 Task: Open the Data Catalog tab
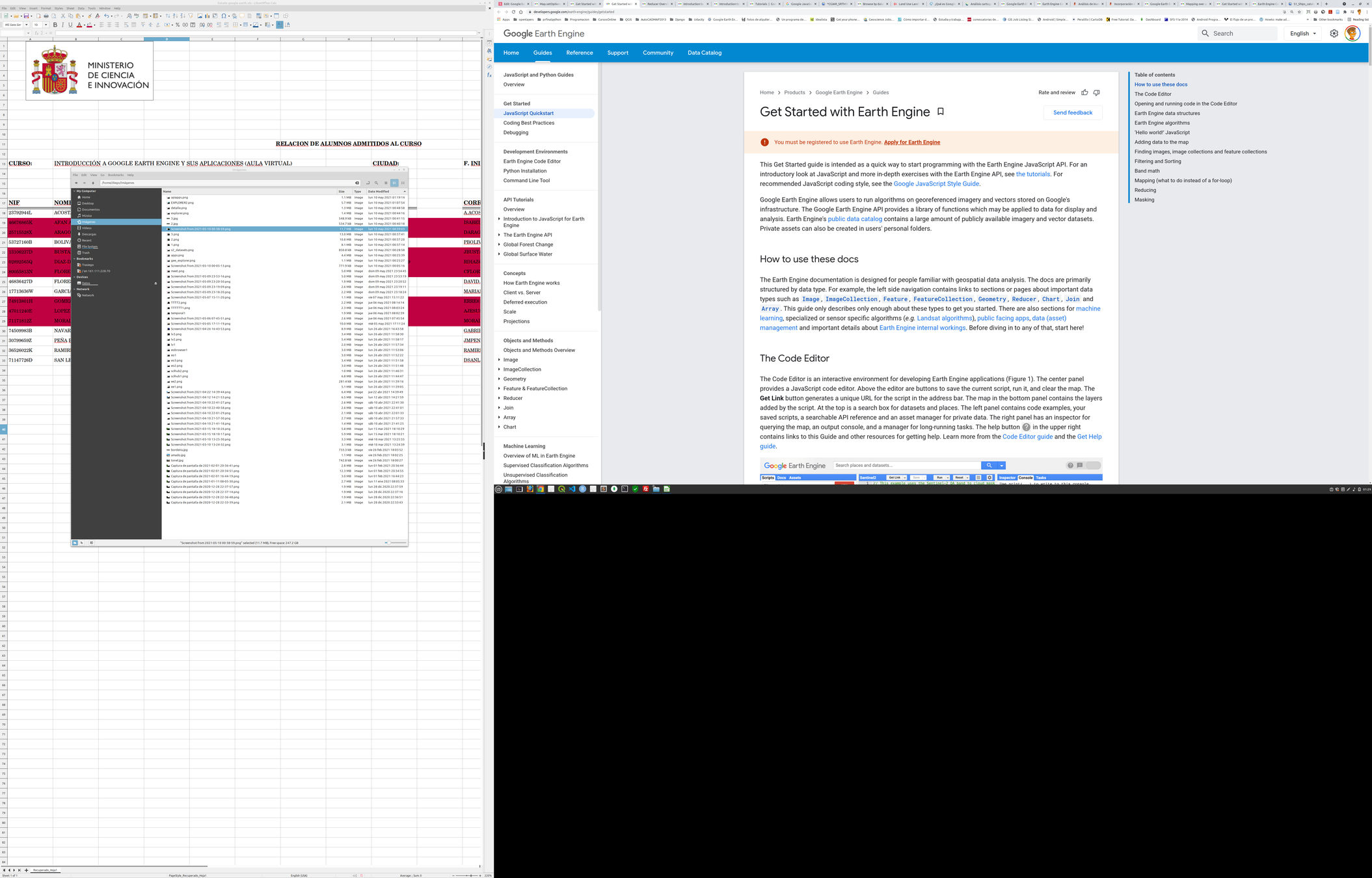click(704, 53)
